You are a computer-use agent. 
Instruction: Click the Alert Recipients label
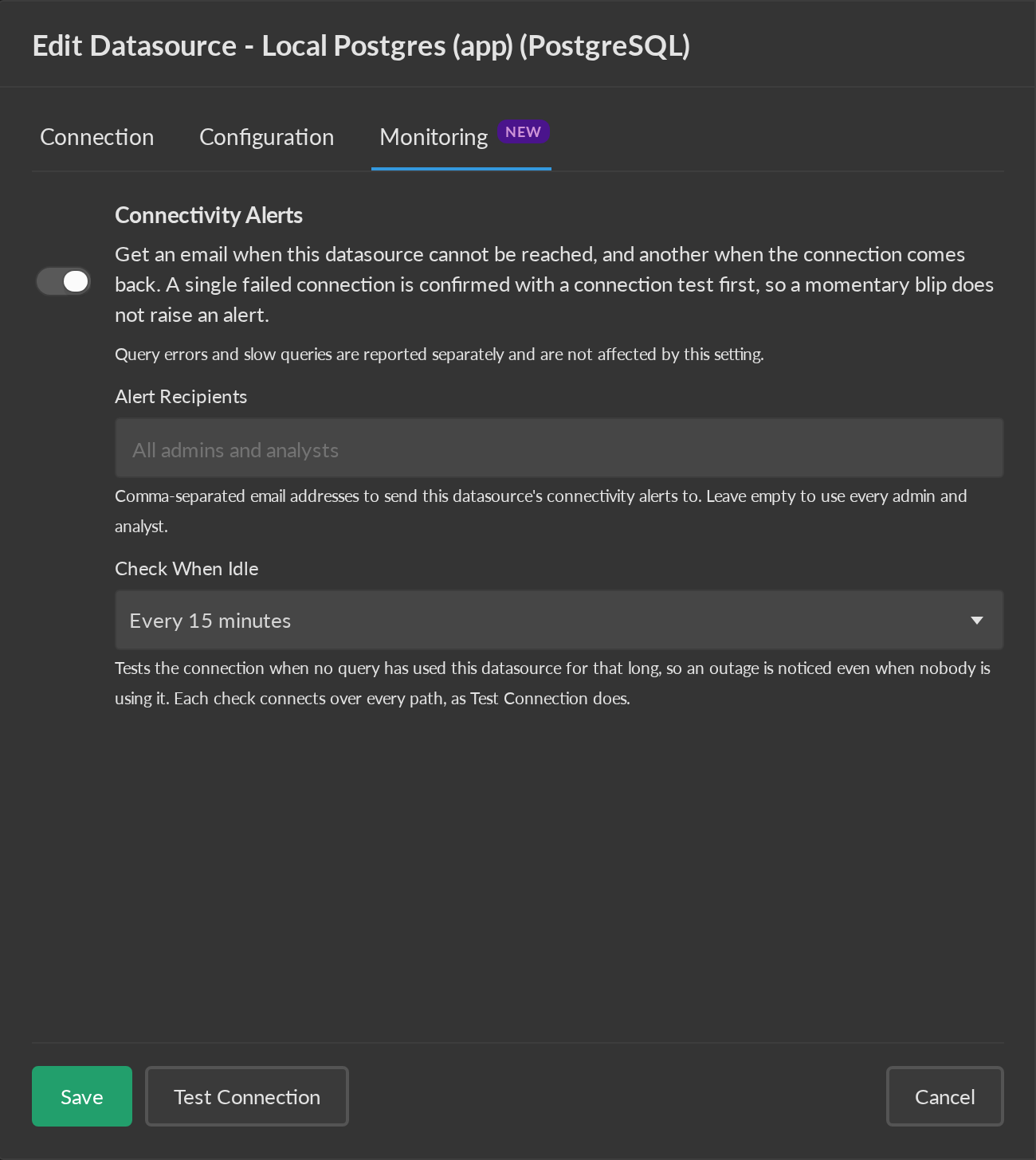[x=181, y=397]
